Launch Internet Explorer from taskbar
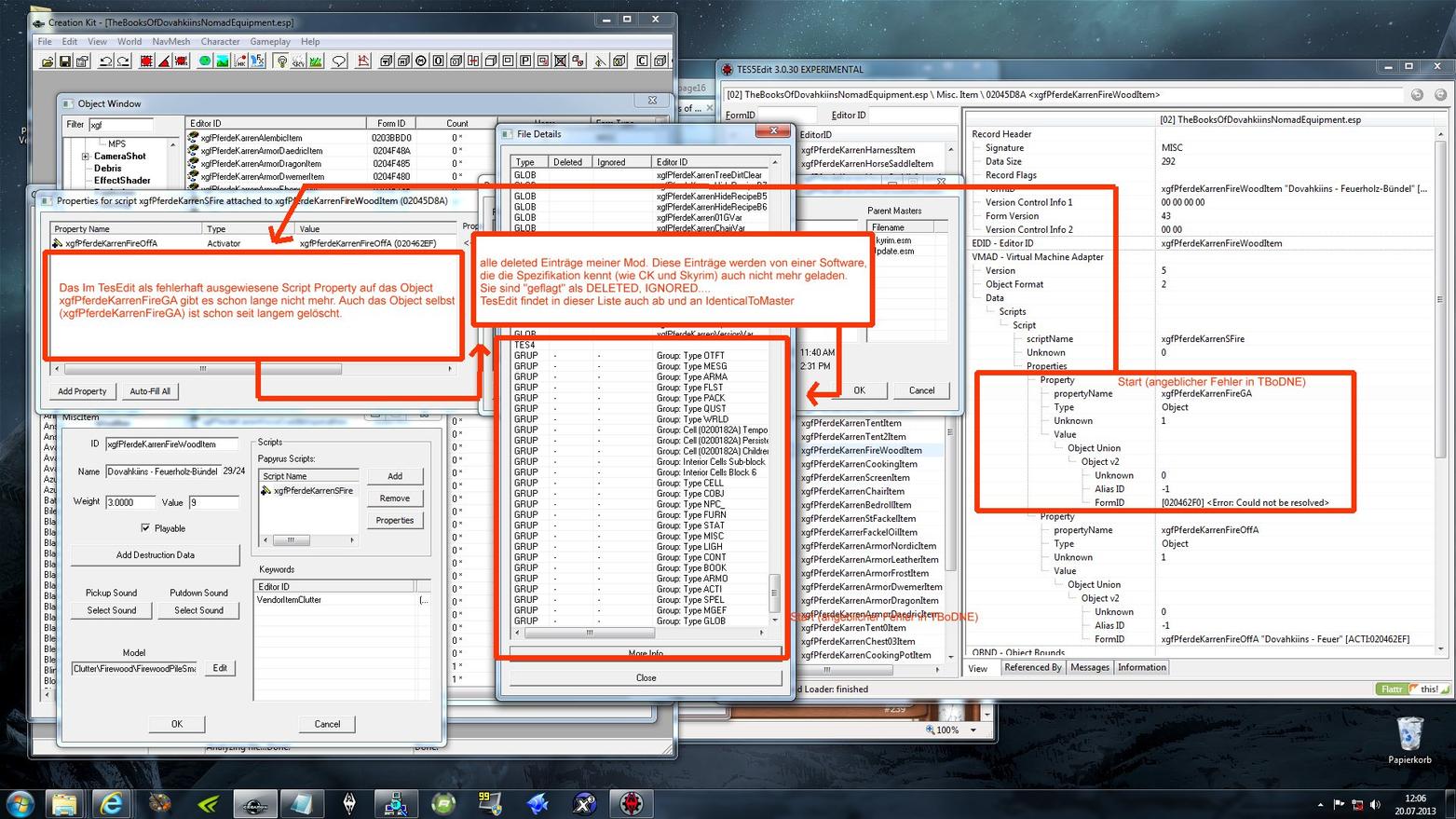 pyautogui.click(x=111, y=803)
